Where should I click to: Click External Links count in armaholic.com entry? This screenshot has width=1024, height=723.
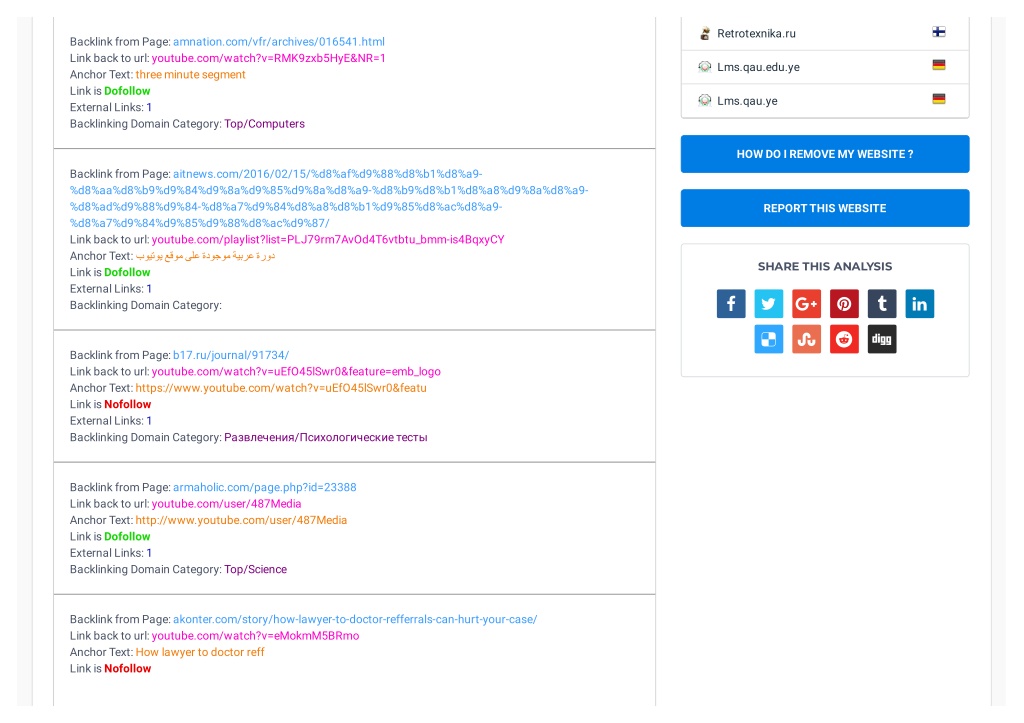tap(149, 553)
